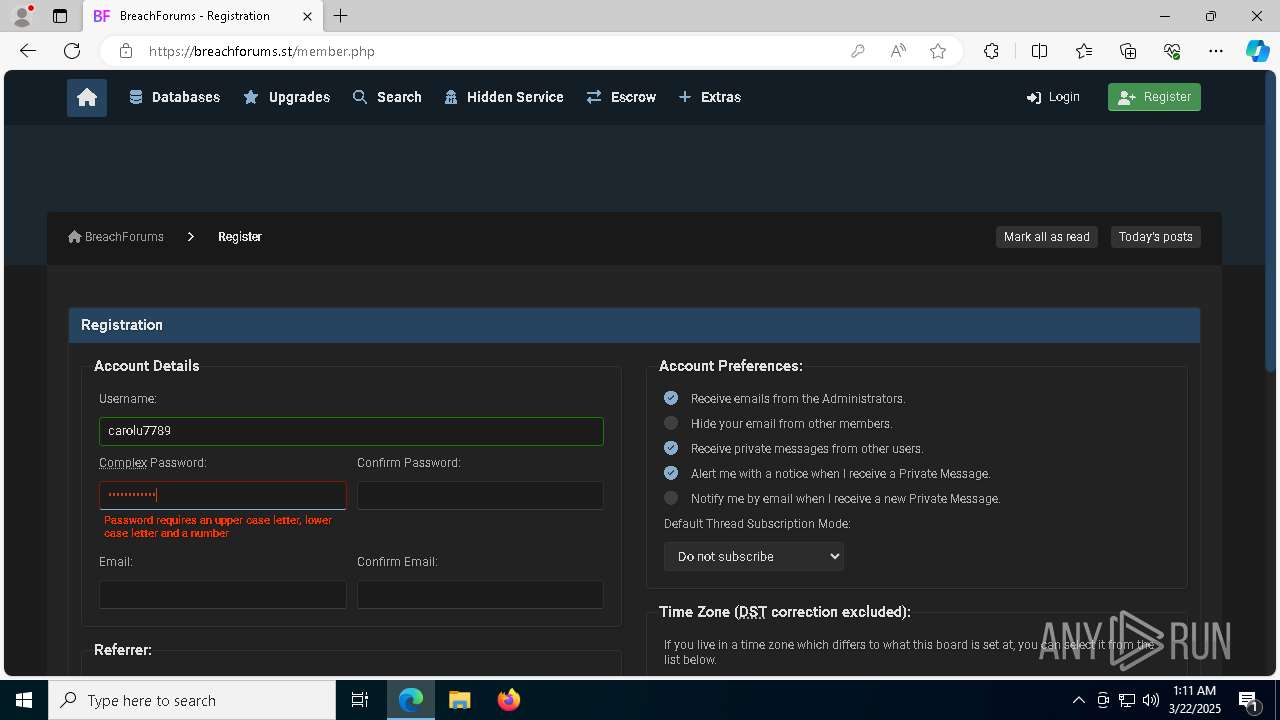The height and width of the screenshot is (720, 1280).
Task: Click the forum home icon button
Action: click(x=87, y=97)
